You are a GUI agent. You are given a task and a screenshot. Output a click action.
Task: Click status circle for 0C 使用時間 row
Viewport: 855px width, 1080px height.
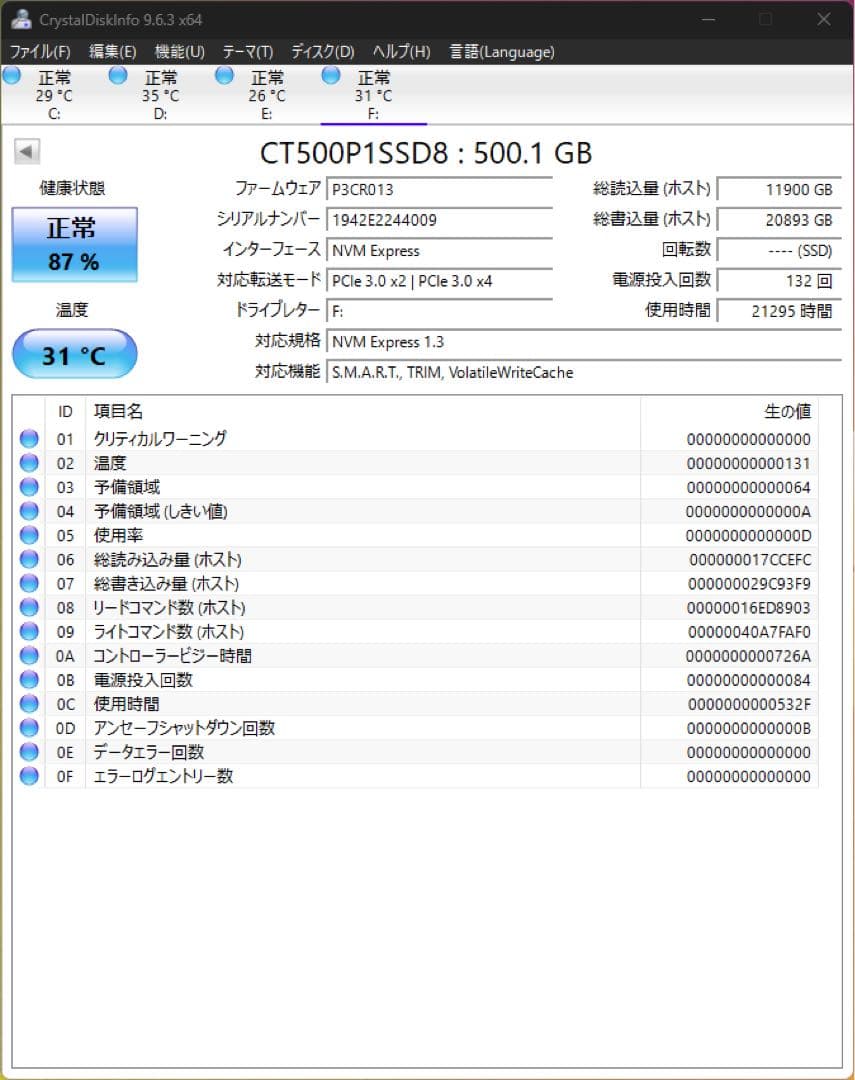[29, 704]
